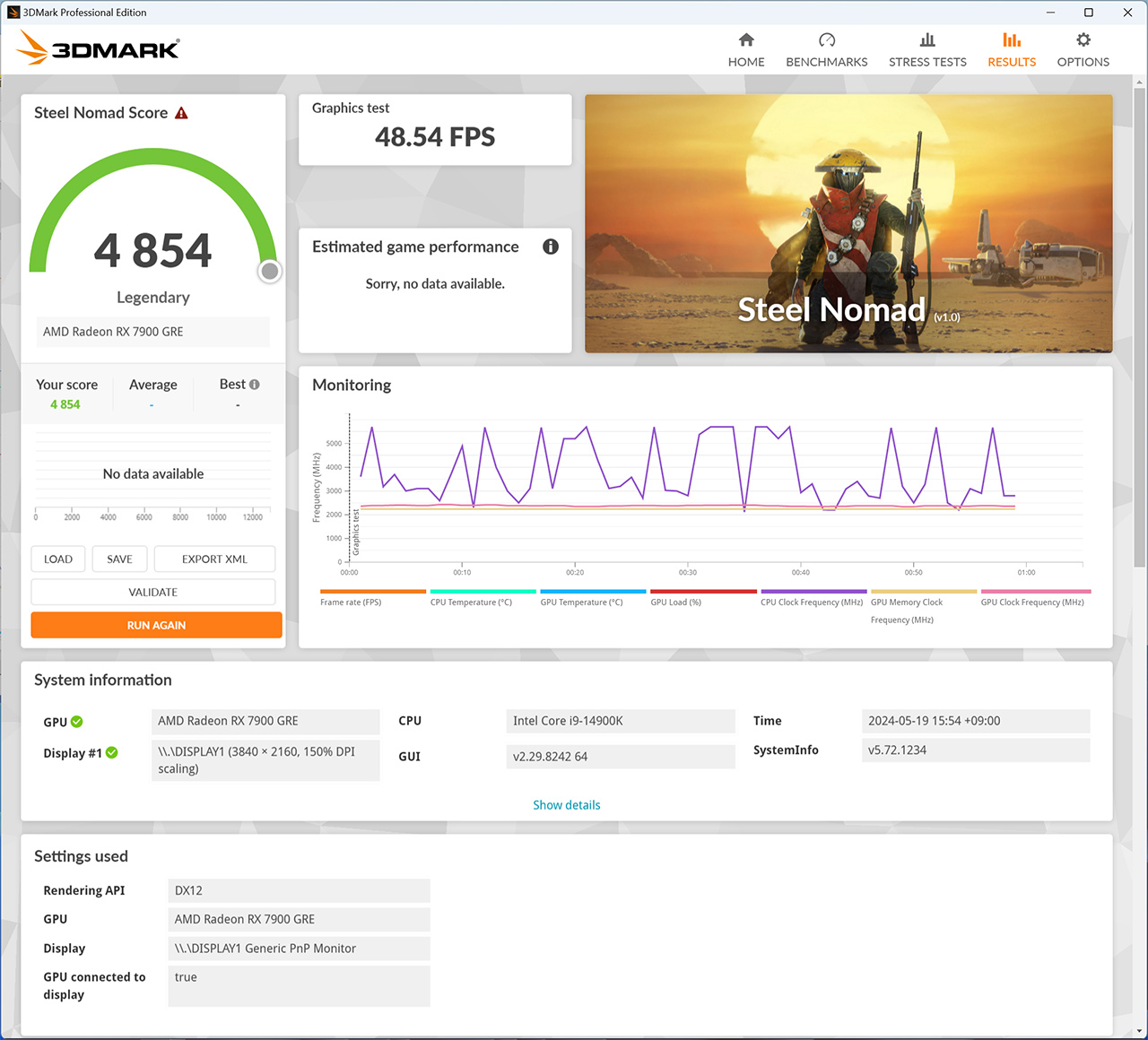
Task: Click the Steel Nomad Score warning icon
Action: tap(181, 113)
